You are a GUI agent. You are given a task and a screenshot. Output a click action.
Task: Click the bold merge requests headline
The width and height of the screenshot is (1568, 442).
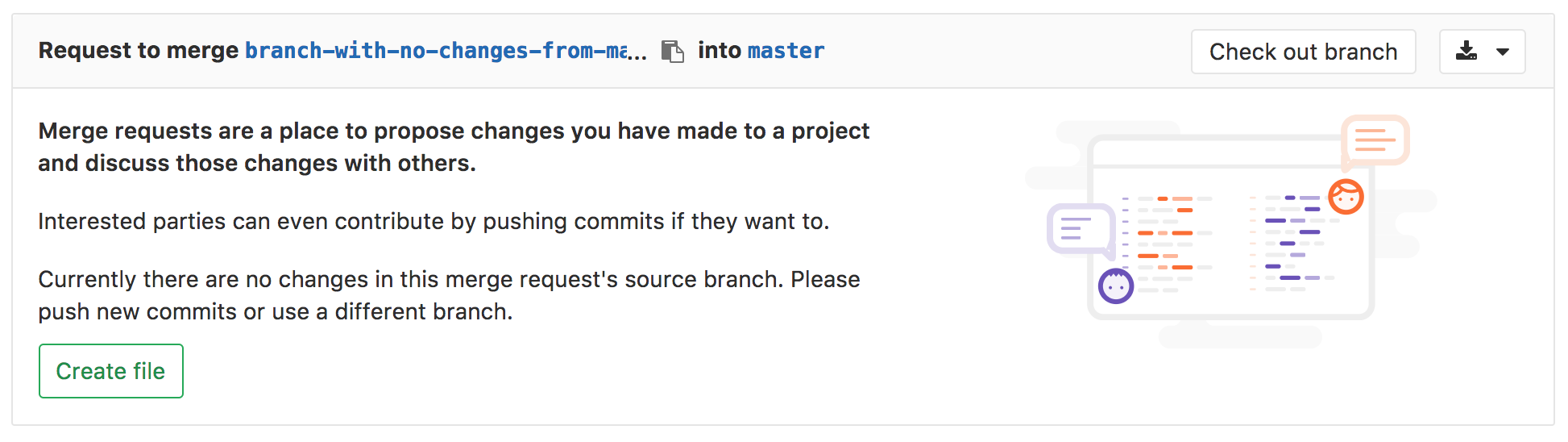pos(453,147)
